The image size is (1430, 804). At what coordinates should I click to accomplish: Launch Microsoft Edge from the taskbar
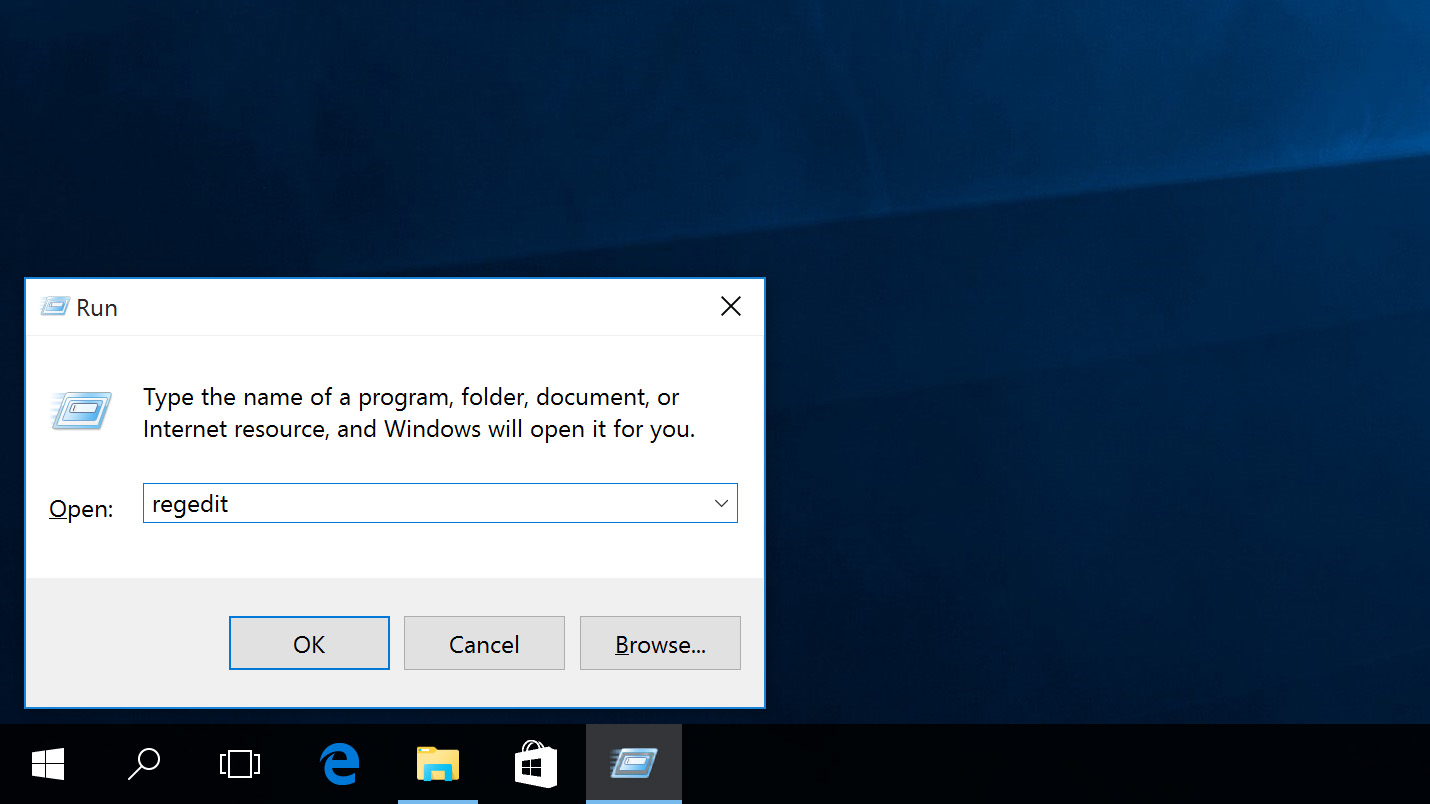(339, 763)
